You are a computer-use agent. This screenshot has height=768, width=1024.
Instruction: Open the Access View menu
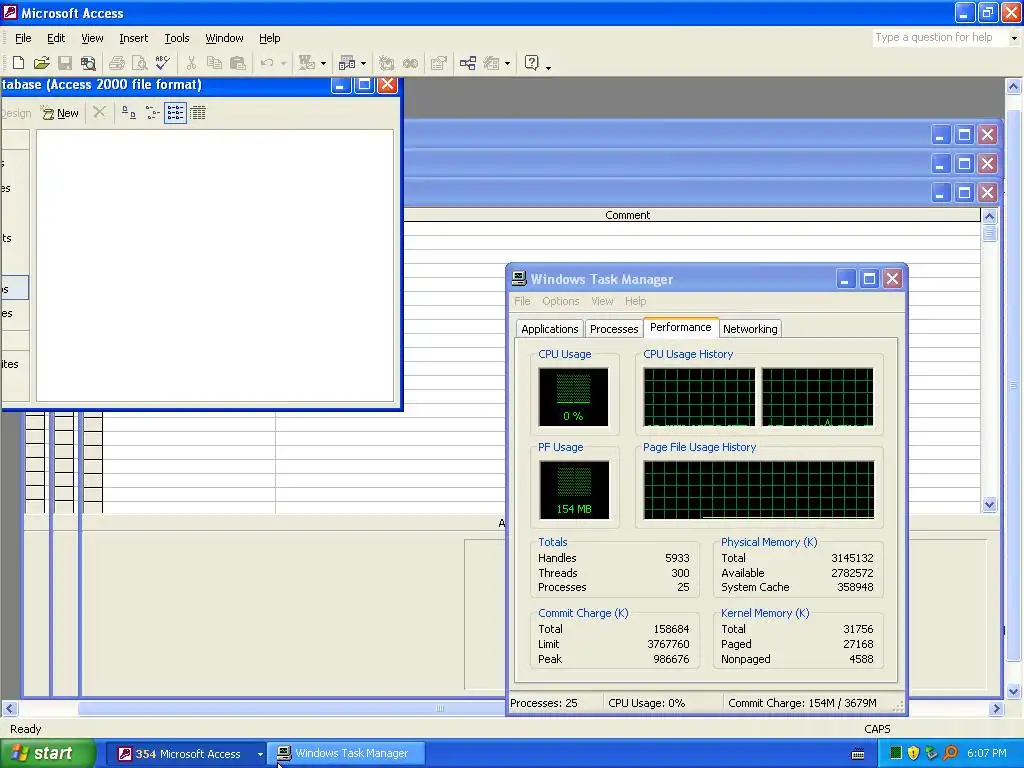[x=92, y=38]
